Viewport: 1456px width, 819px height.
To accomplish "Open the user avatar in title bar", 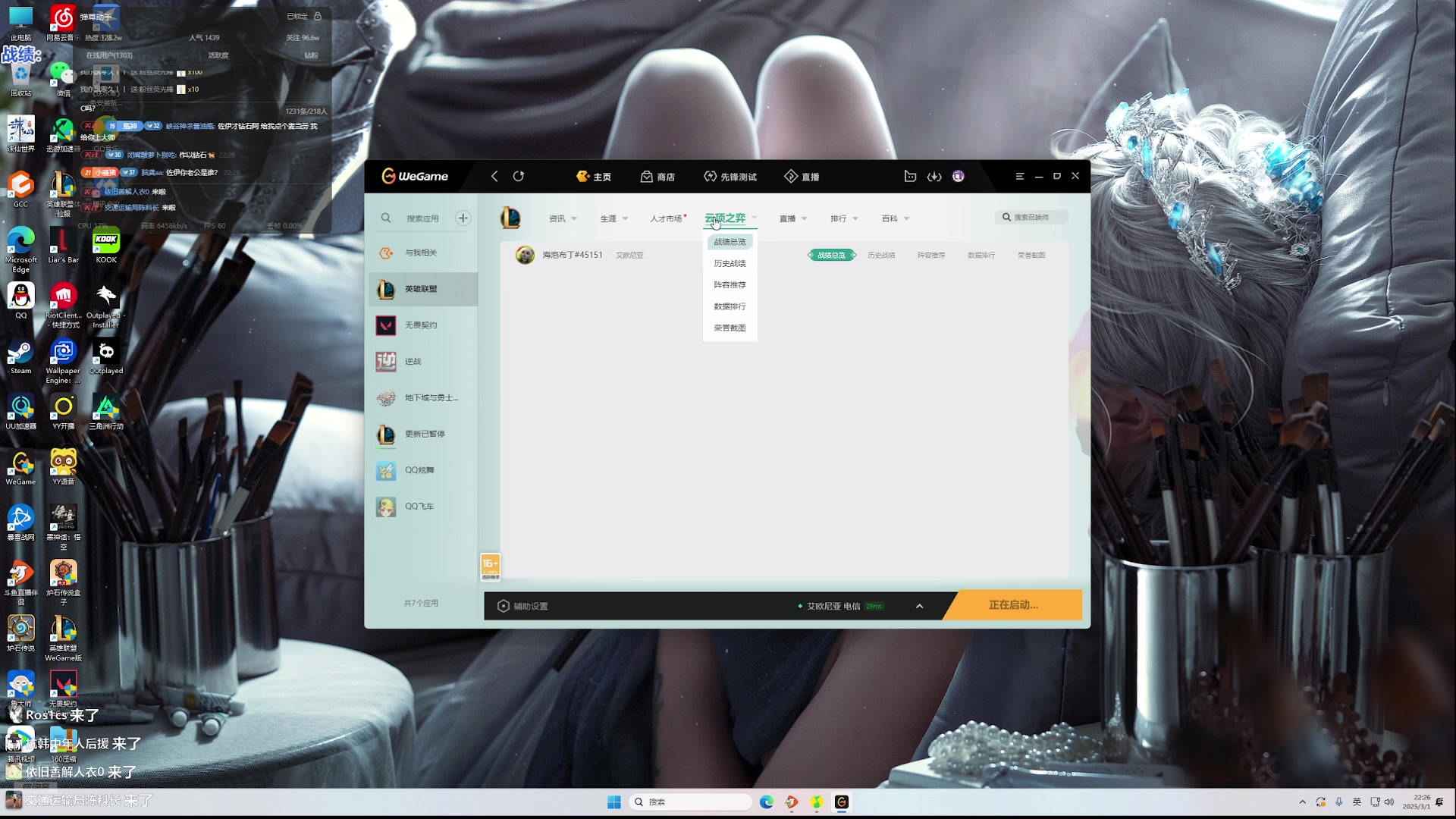I will (959, 176).
